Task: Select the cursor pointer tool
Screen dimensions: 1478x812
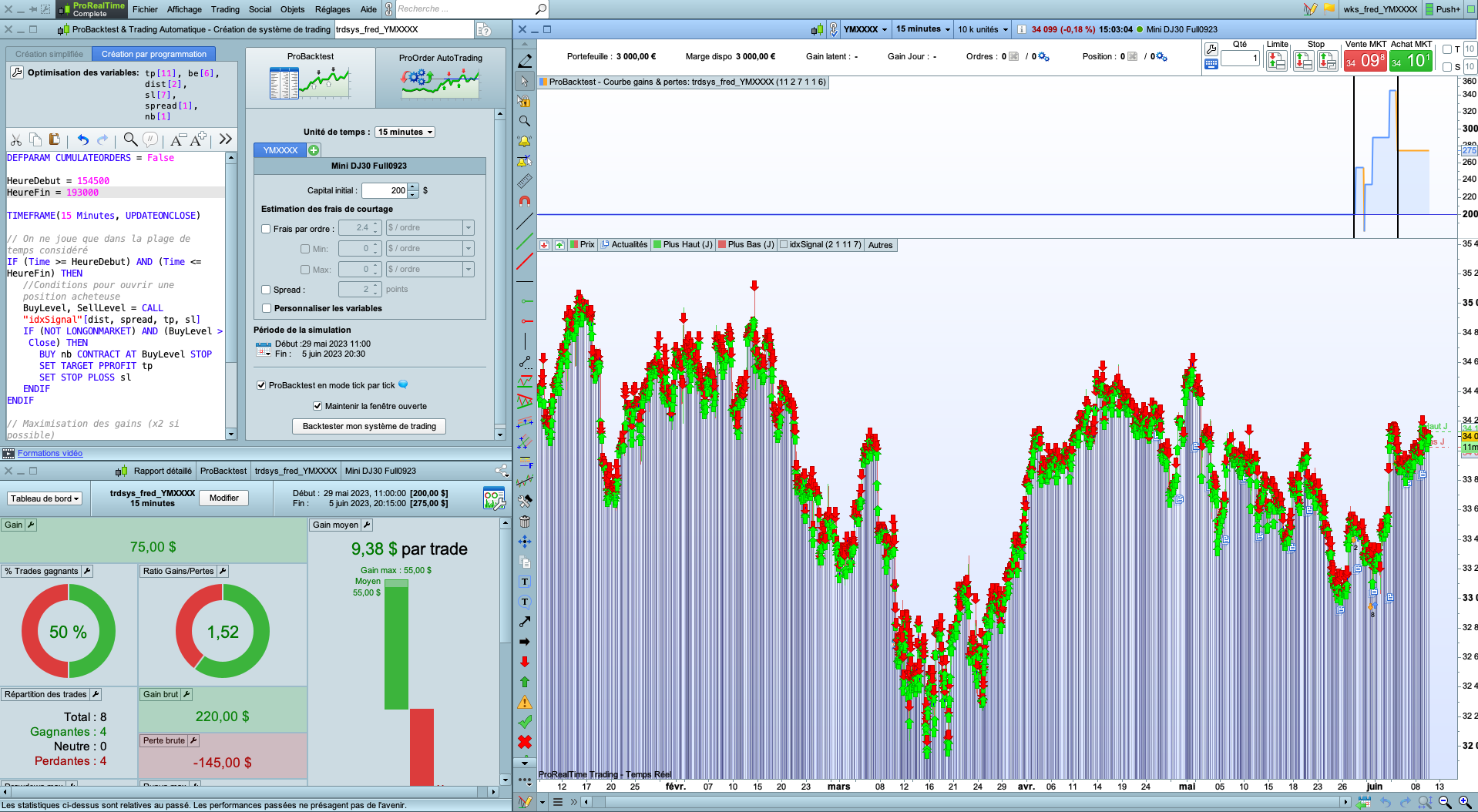Action: pyautogui.click(x=525, y=81)
